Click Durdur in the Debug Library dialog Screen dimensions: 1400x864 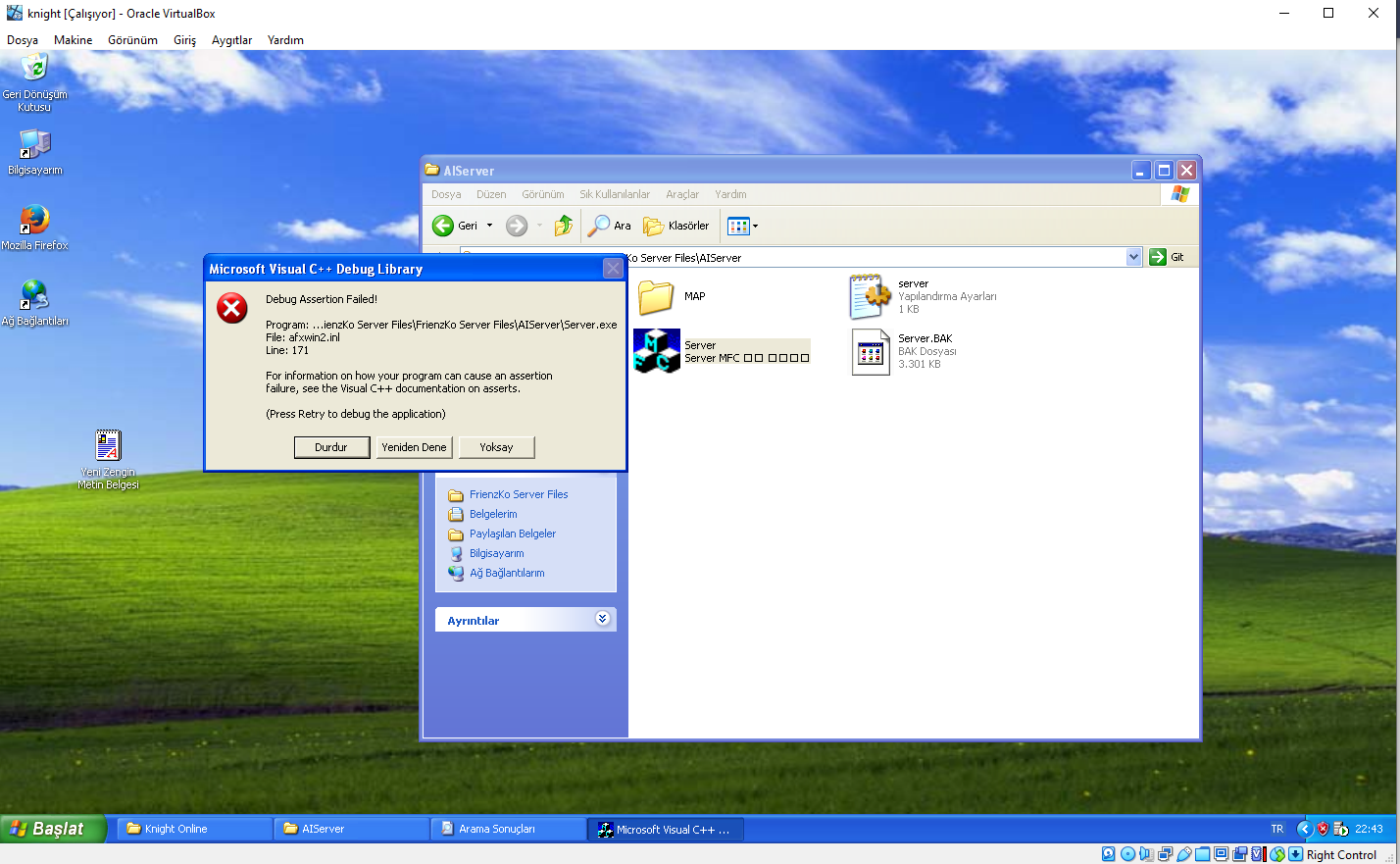[331, 447]
